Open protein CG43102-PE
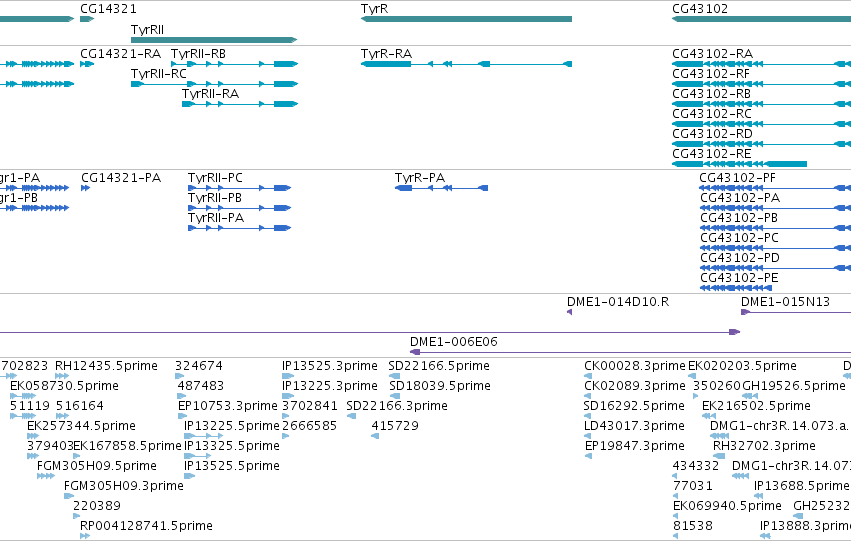The image size is (851, 541). (739, 278)
